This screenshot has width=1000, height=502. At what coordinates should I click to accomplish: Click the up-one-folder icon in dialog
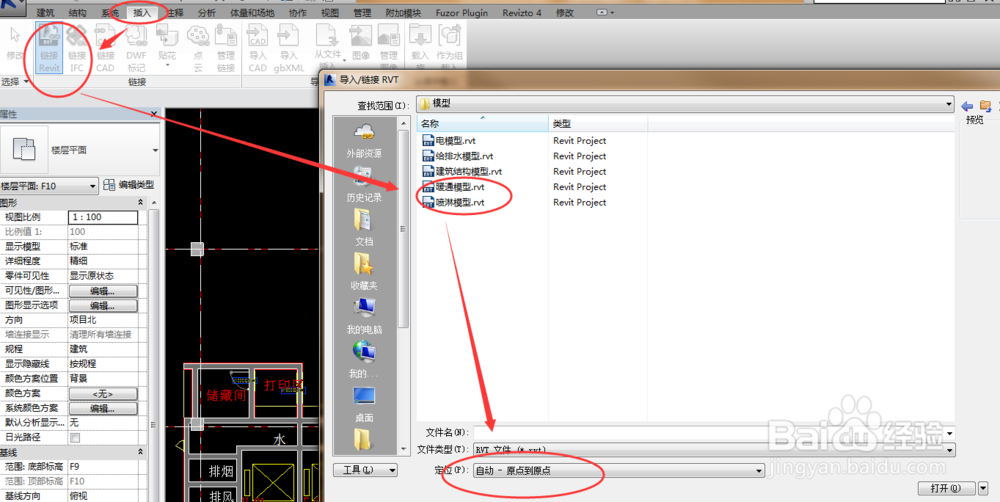coord(985,106)
